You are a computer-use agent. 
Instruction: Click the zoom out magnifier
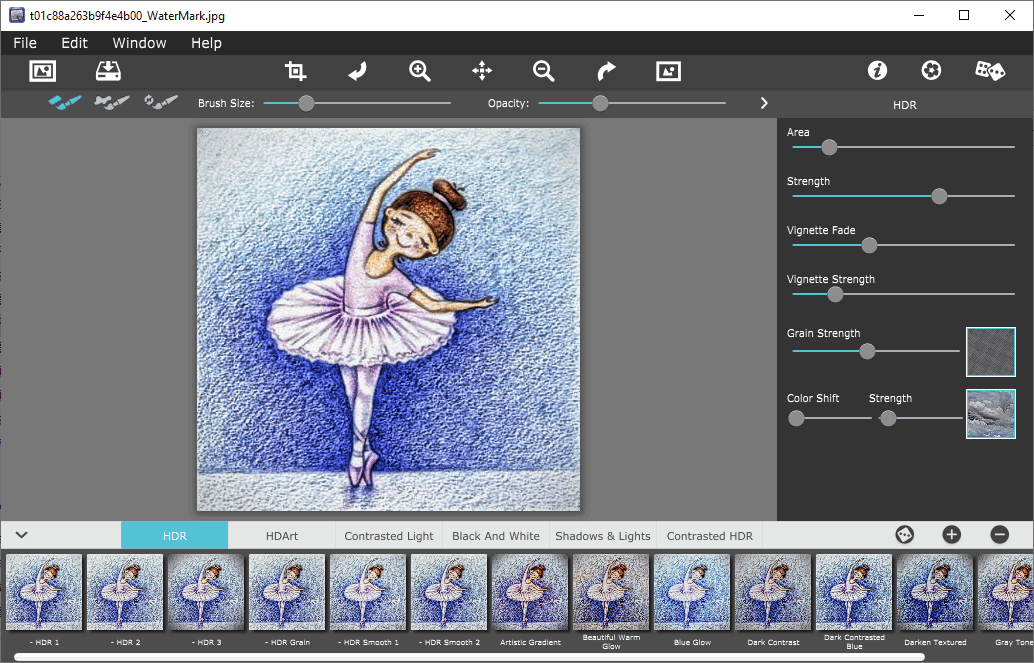pos(544,71)
